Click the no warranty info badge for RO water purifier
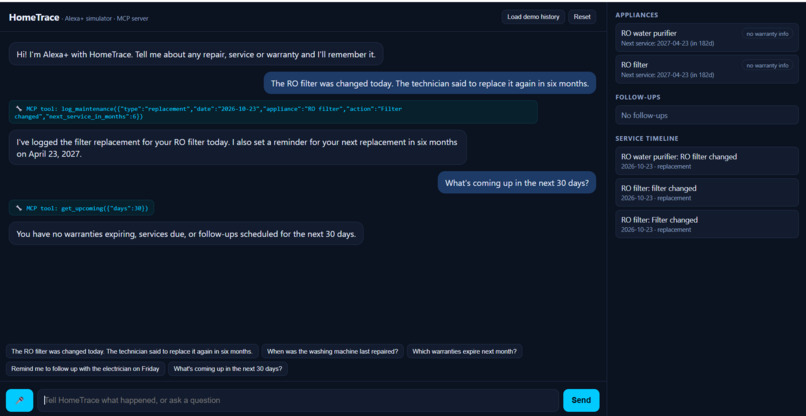Image resolution: width=806 pixels, height=416 pixels. (767, 34)
